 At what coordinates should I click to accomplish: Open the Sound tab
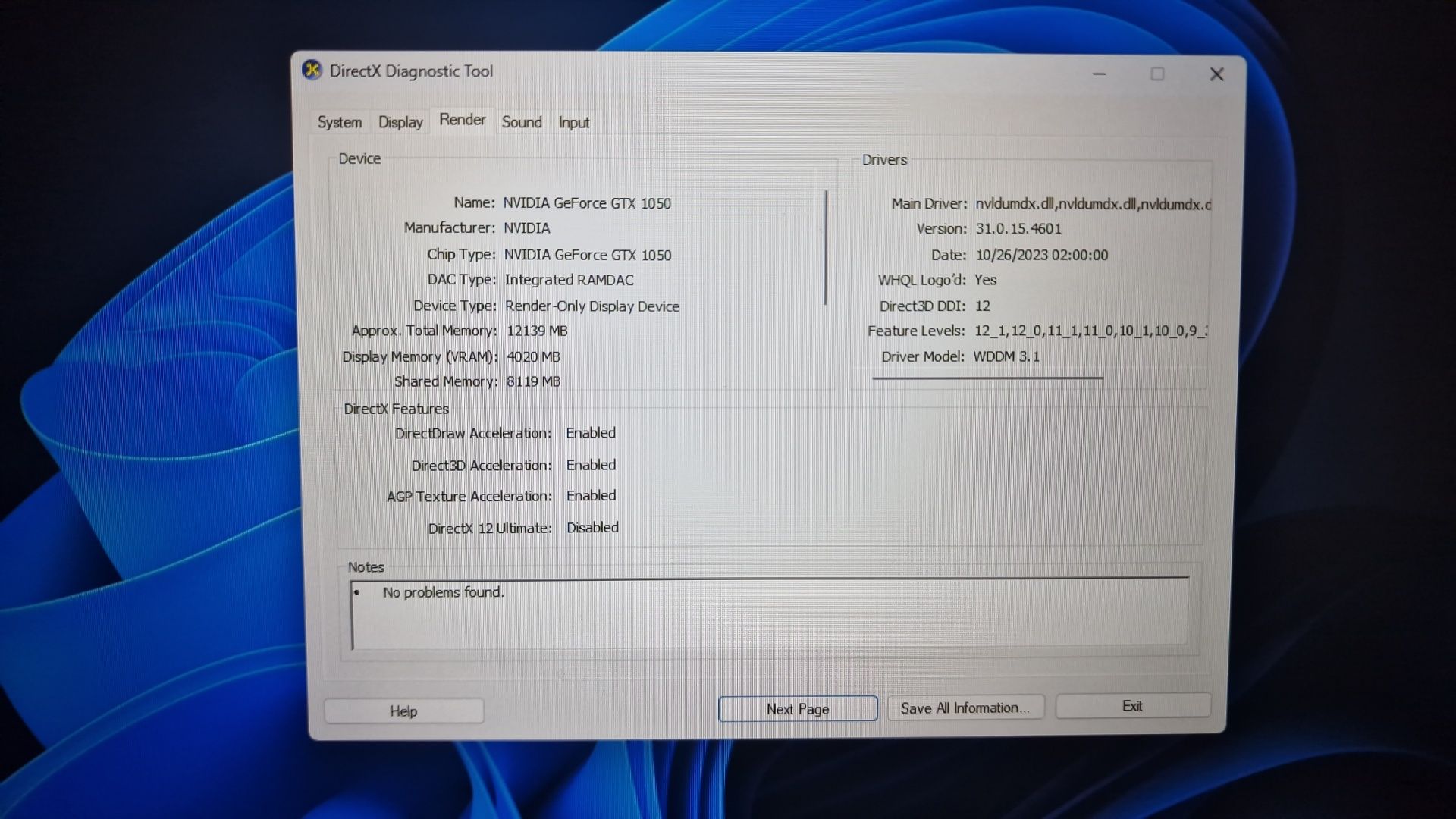click(522, 122)
